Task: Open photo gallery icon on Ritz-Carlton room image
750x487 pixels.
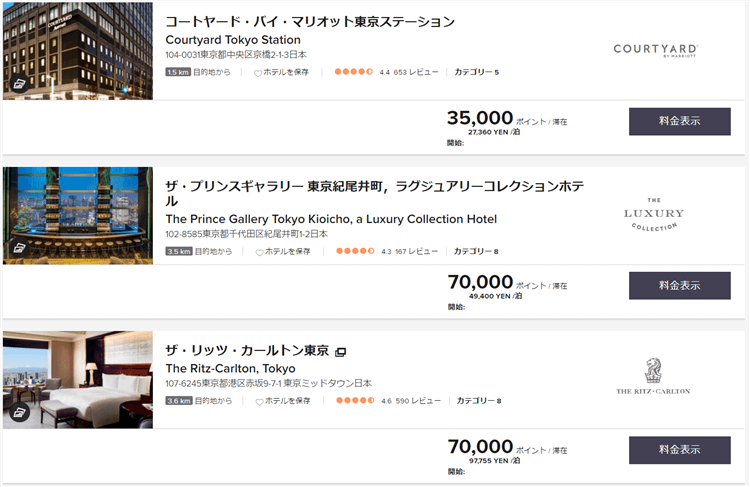Action: [x=18, y=412]
